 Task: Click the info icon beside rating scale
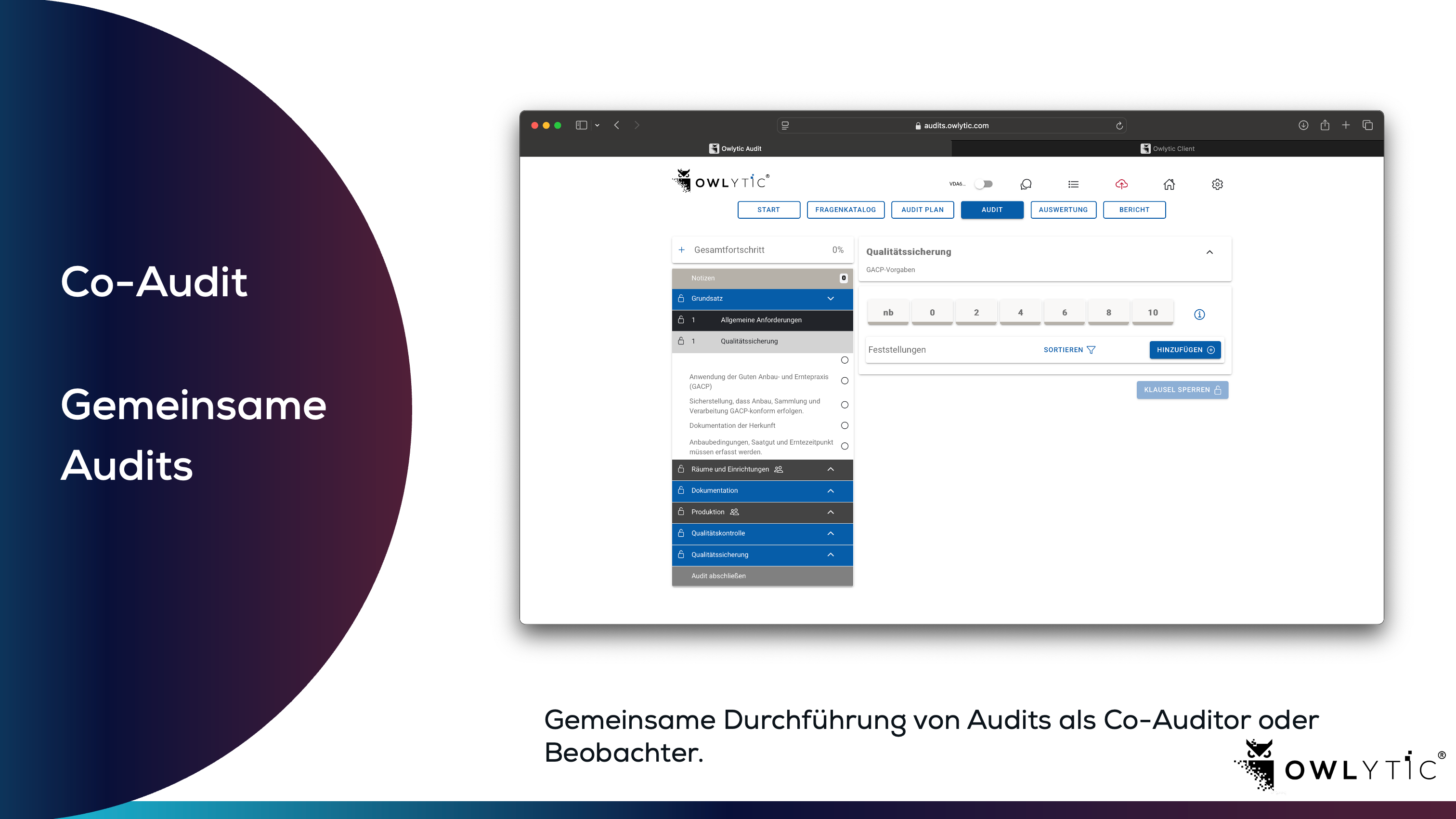(x=1199, y=315)
